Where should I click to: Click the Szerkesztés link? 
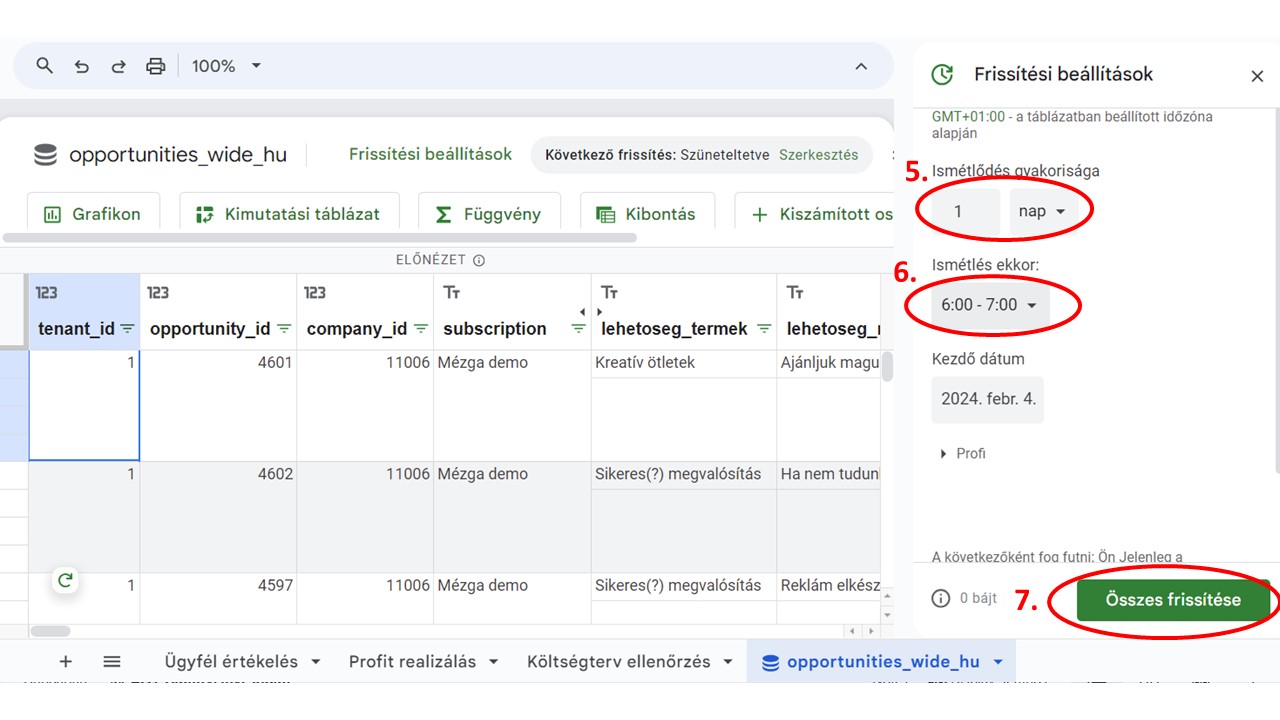click(x=818, y=155)
